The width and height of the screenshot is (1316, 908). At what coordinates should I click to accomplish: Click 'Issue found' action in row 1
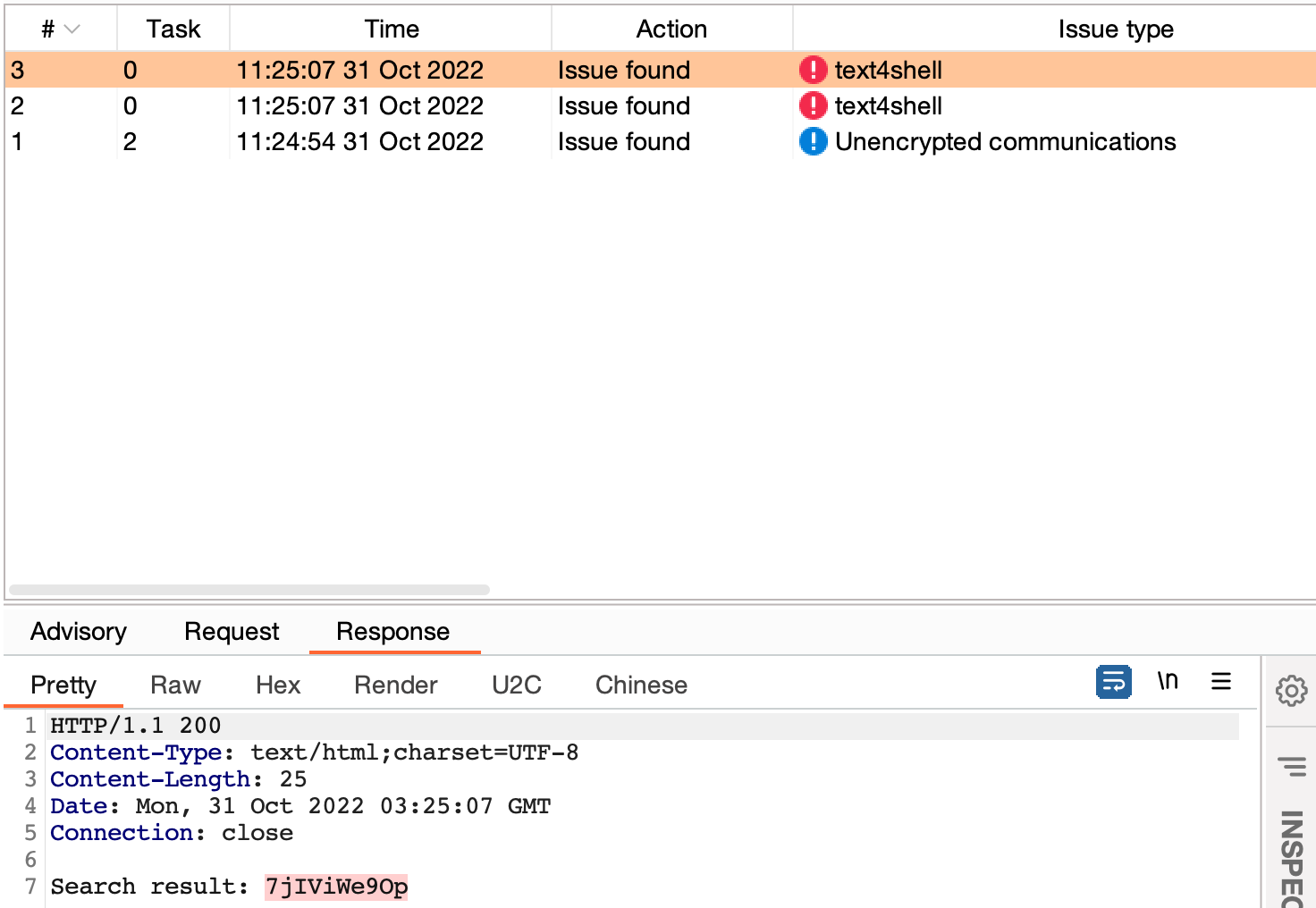623,141
